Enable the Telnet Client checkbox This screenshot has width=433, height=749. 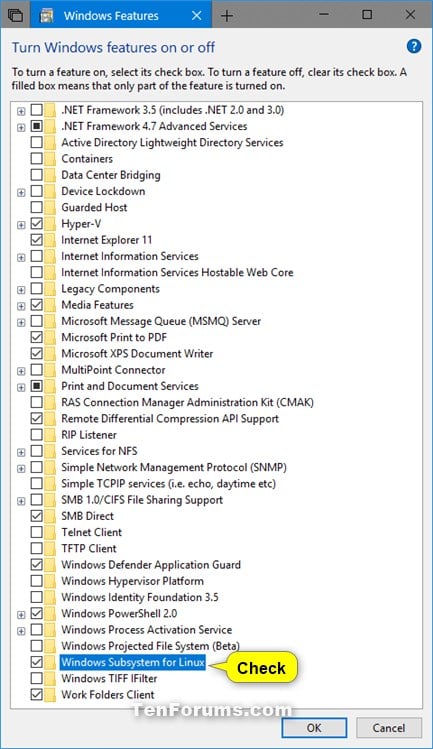(36, 532)
